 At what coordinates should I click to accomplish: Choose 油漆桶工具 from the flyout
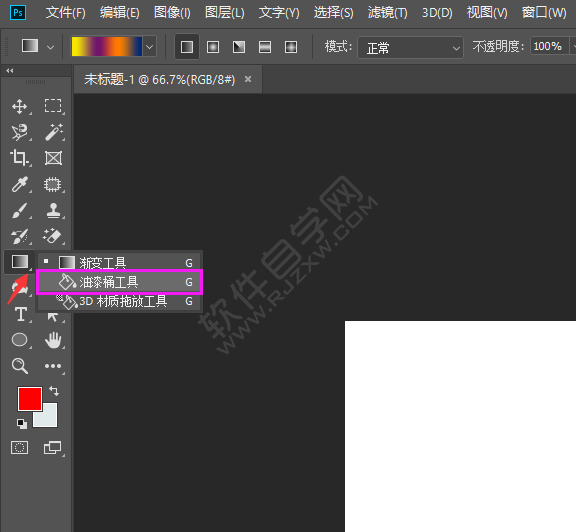pyautogui.click(x=119, y=282)
